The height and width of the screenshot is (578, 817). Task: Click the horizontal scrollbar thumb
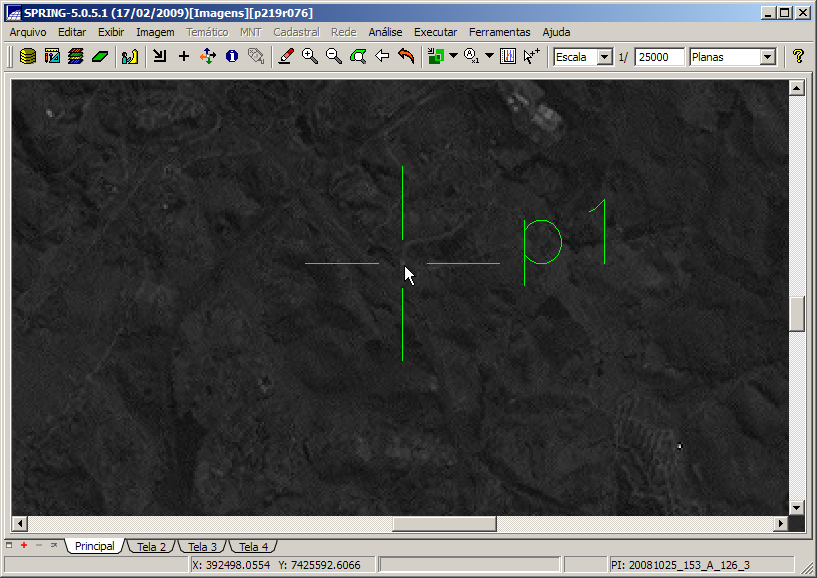tap(444, 524)
